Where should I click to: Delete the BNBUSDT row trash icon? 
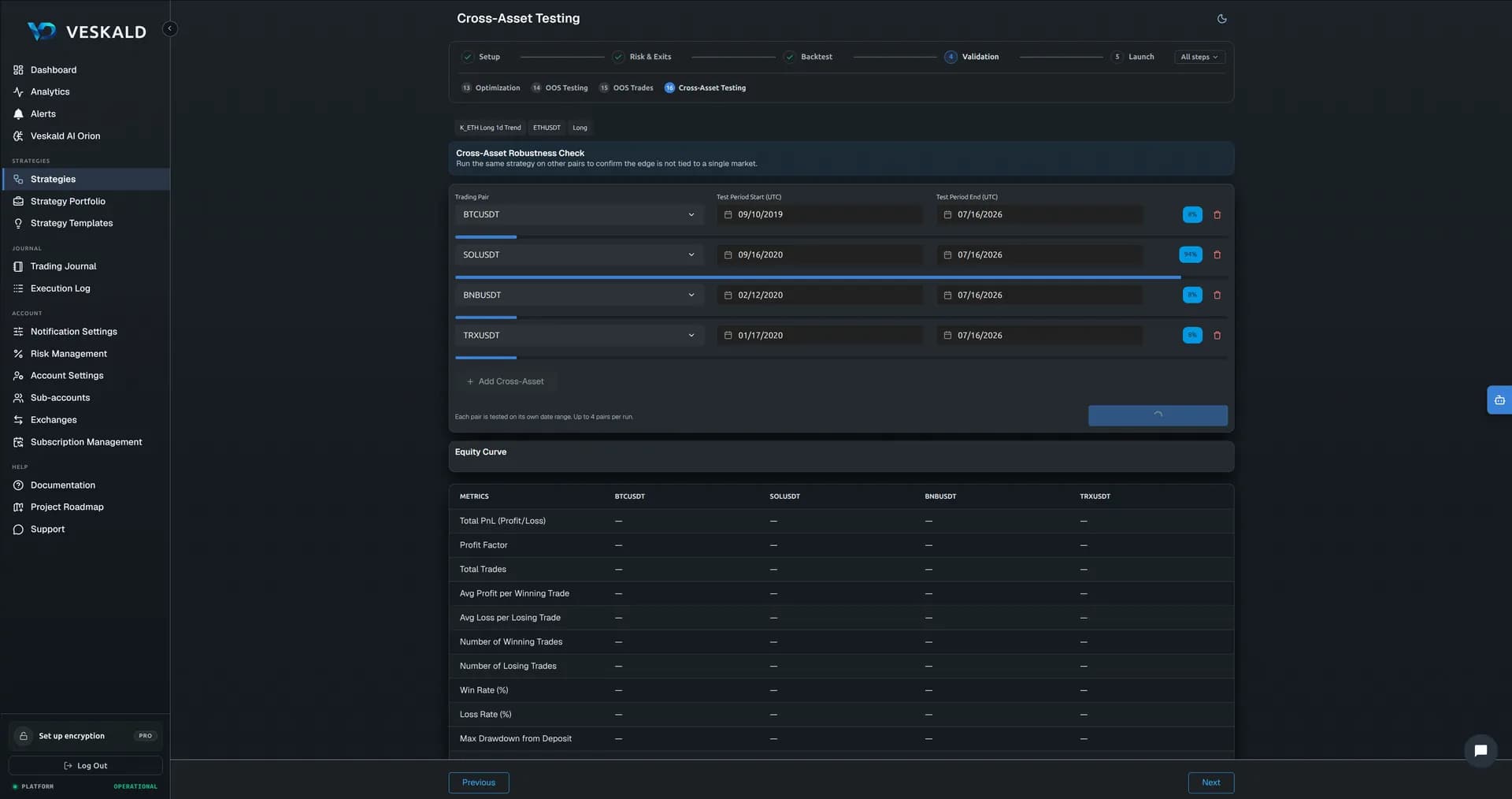tap(1217, 295)
